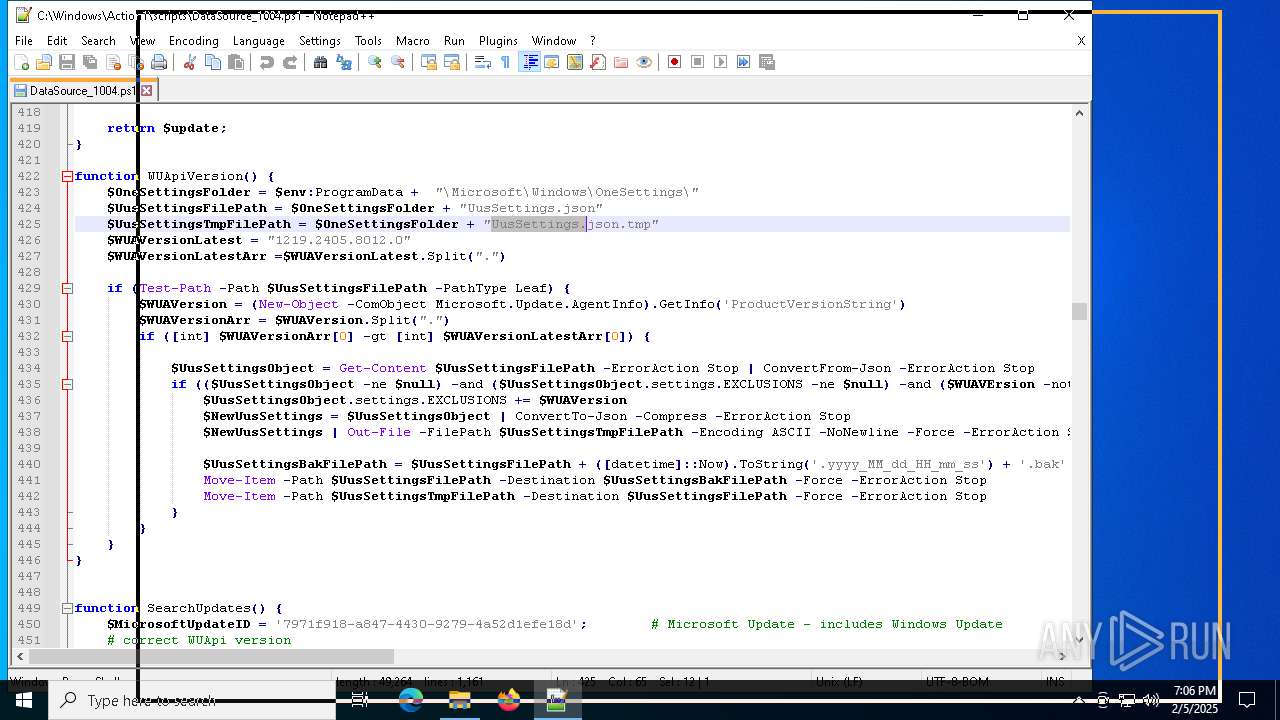Open the notification center icon
This screenshot has width=1280, height=720.
pyautogui.click(x=1247, y=700)
